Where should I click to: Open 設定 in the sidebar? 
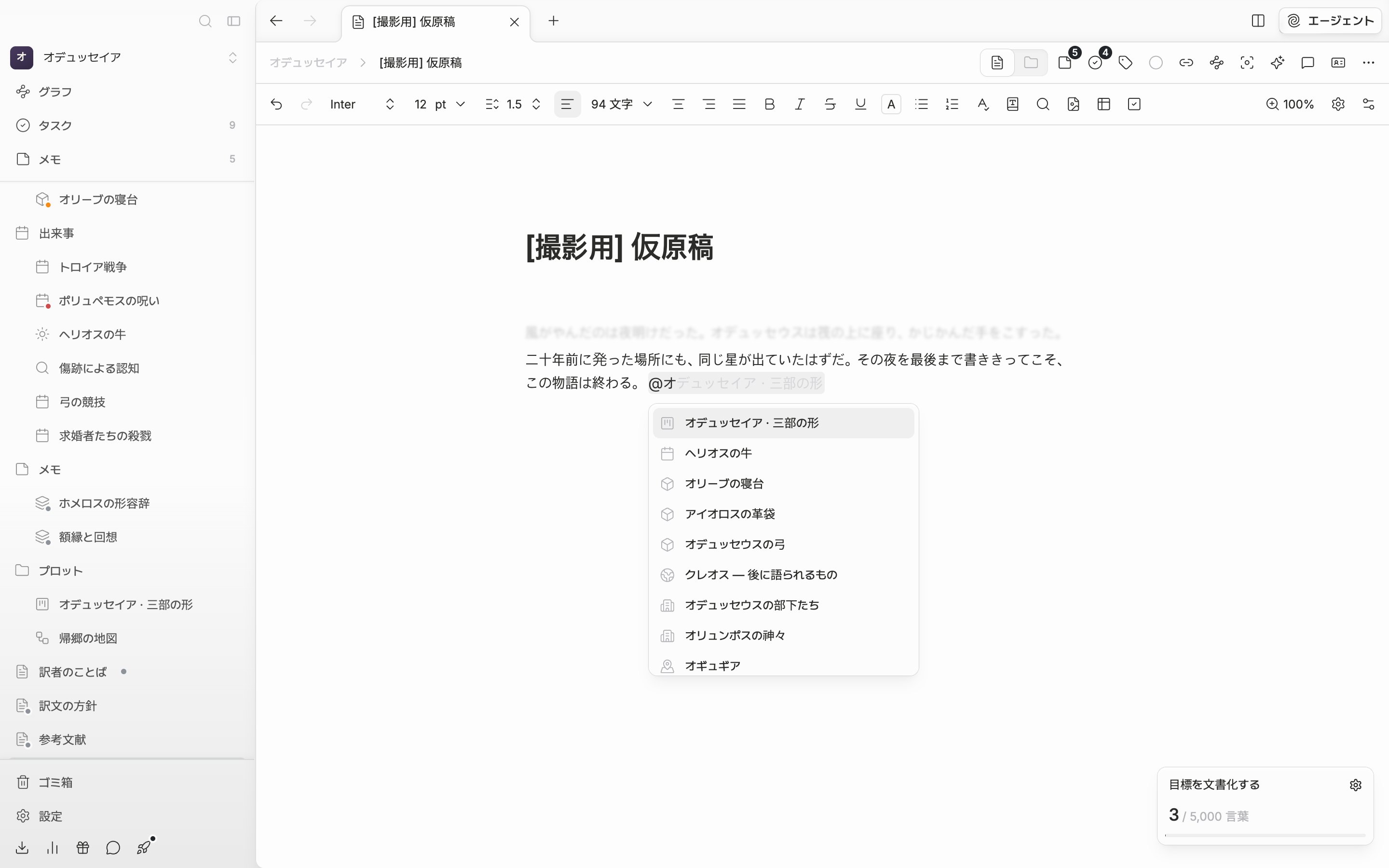[127, 816]
